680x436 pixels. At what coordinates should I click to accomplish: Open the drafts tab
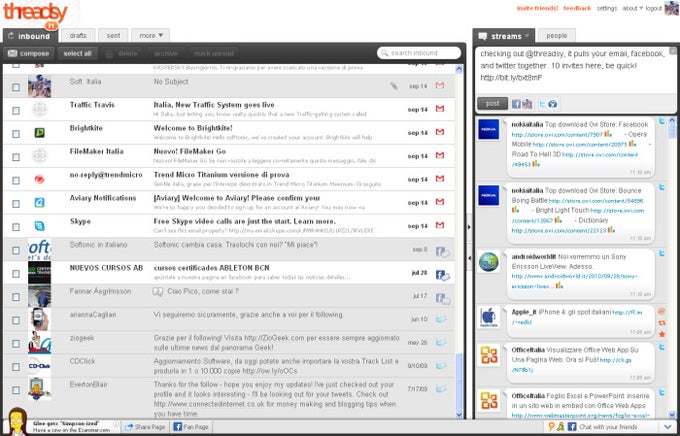click(x=78, y=36)
